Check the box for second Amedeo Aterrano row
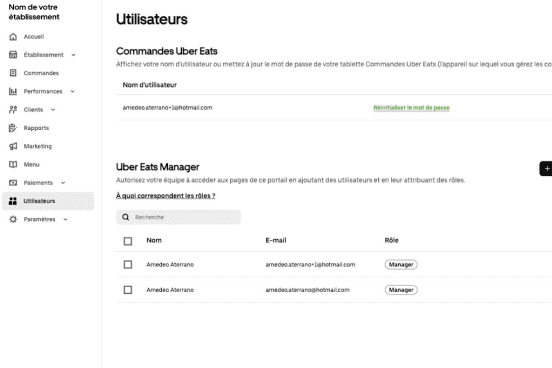This screenshot has width=552, height=368. 128,290
